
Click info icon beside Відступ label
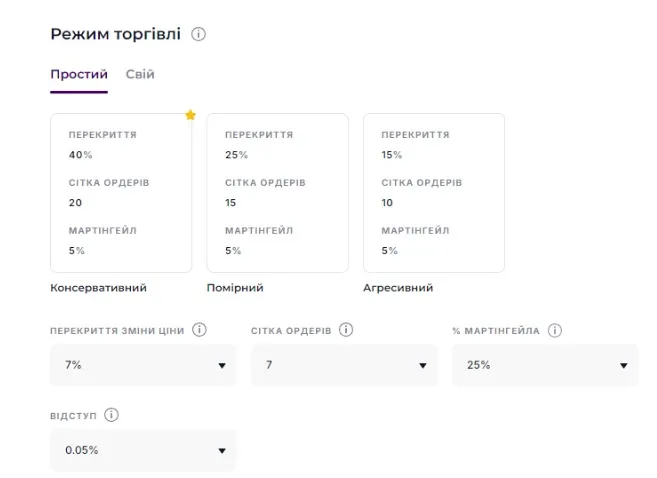click(x=111, y=415)
